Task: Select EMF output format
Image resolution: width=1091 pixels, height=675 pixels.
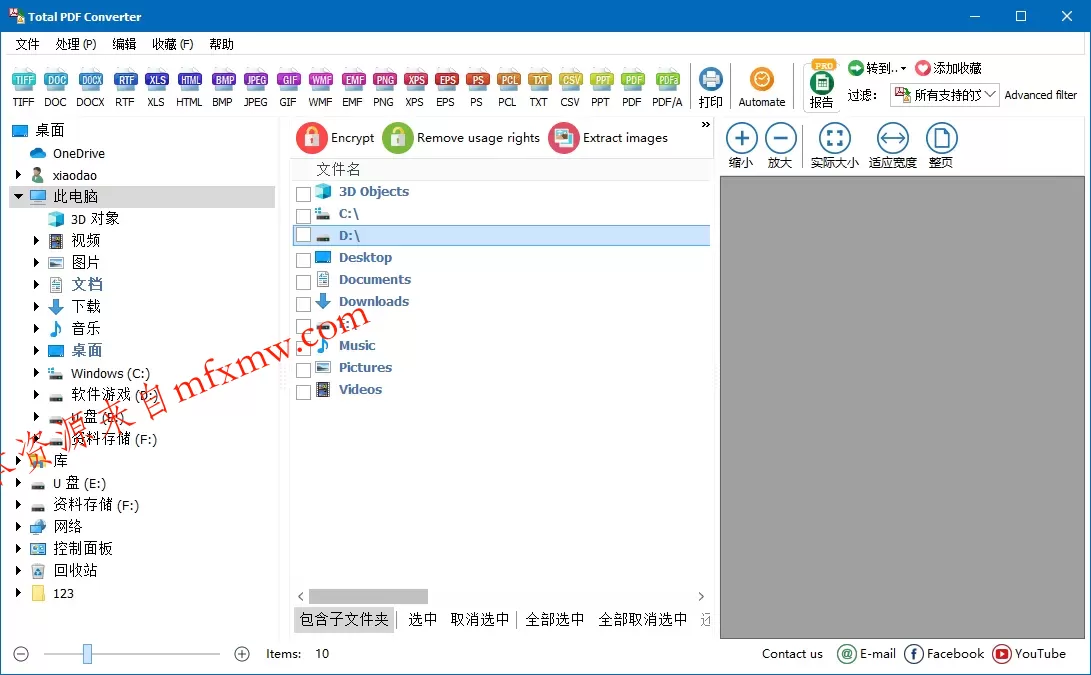Action: click(353, 88)
